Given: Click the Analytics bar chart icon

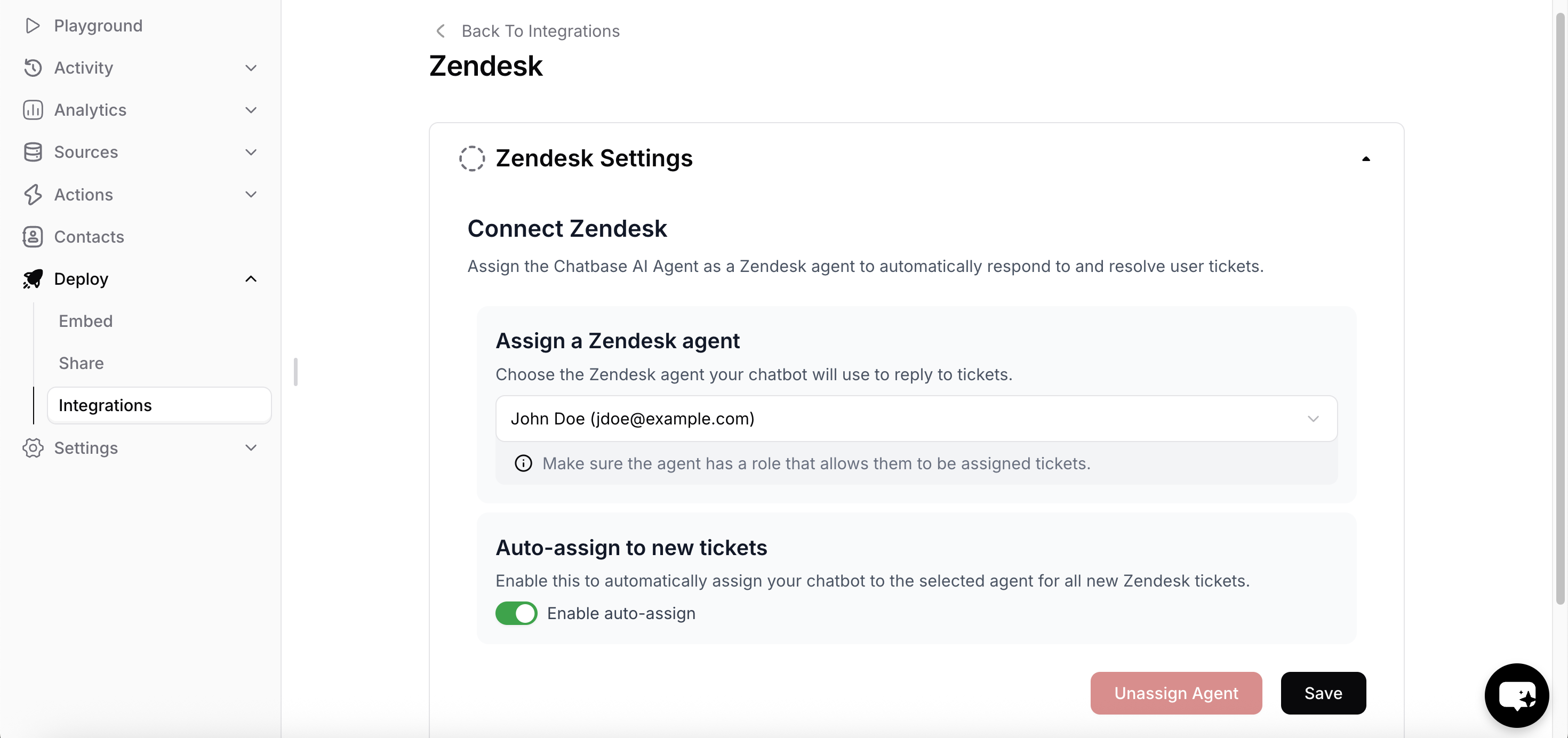Looking at the screenshot, I should click(32, 110).
